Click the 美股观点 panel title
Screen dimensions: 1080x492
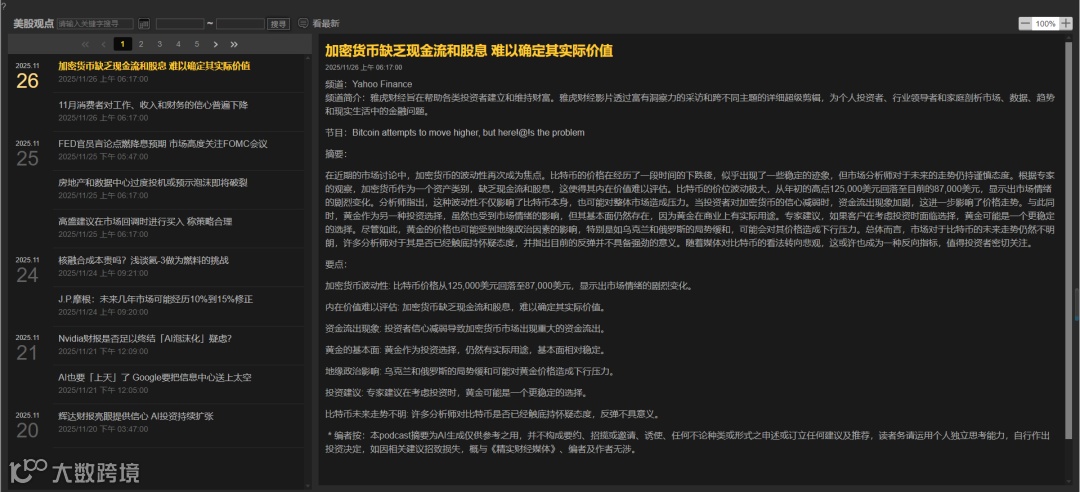[33, 23]
